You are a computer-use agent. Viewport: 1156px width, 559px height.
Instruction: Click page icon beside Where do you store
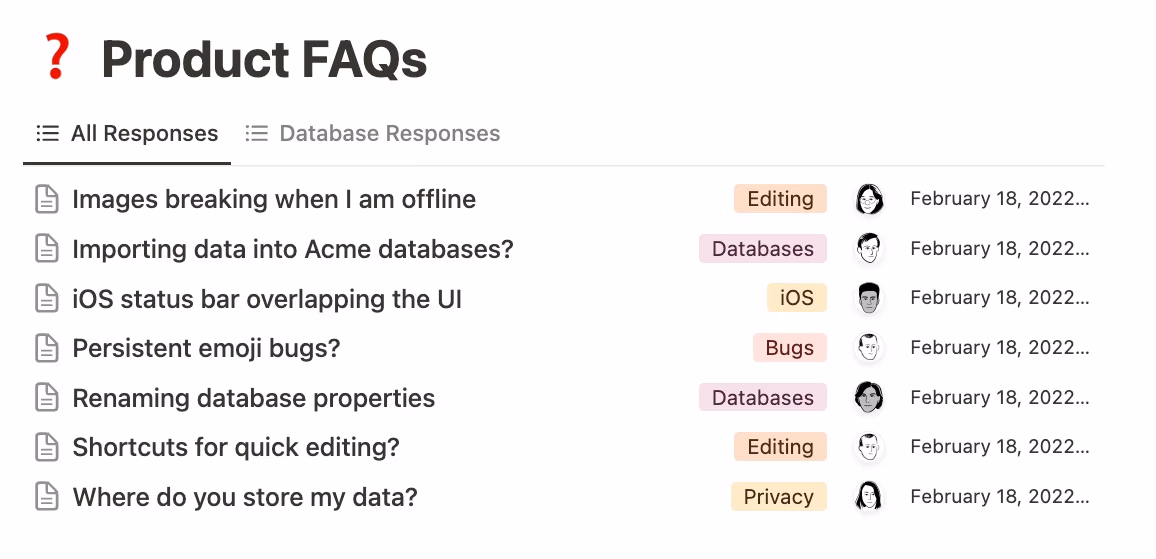pos(47,497)
